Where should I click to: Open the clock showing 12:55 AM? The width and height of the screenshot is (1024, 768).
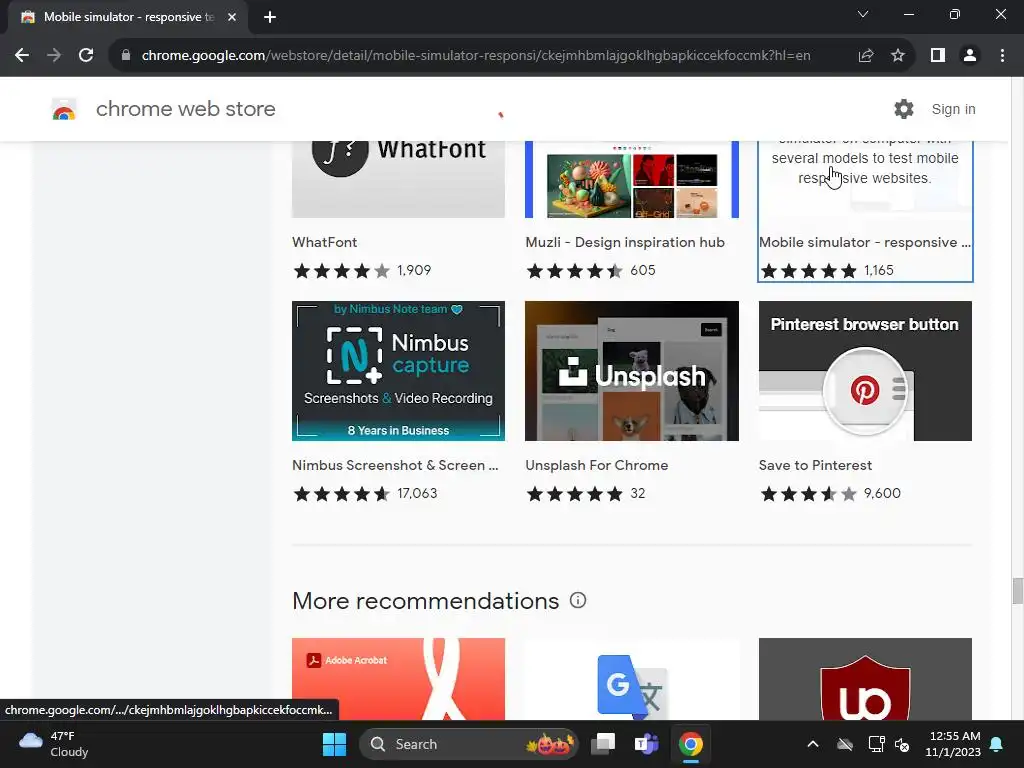[953, 744]
